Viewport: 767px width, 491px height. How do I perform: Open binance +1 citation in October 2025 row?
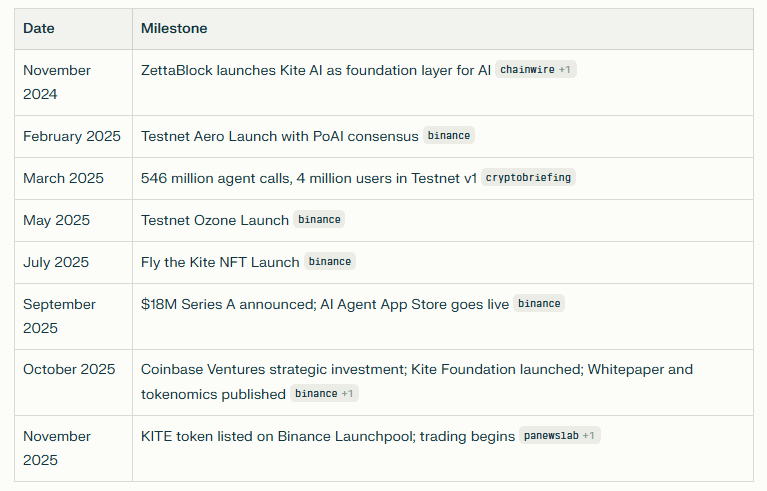[x=324, y=394]
